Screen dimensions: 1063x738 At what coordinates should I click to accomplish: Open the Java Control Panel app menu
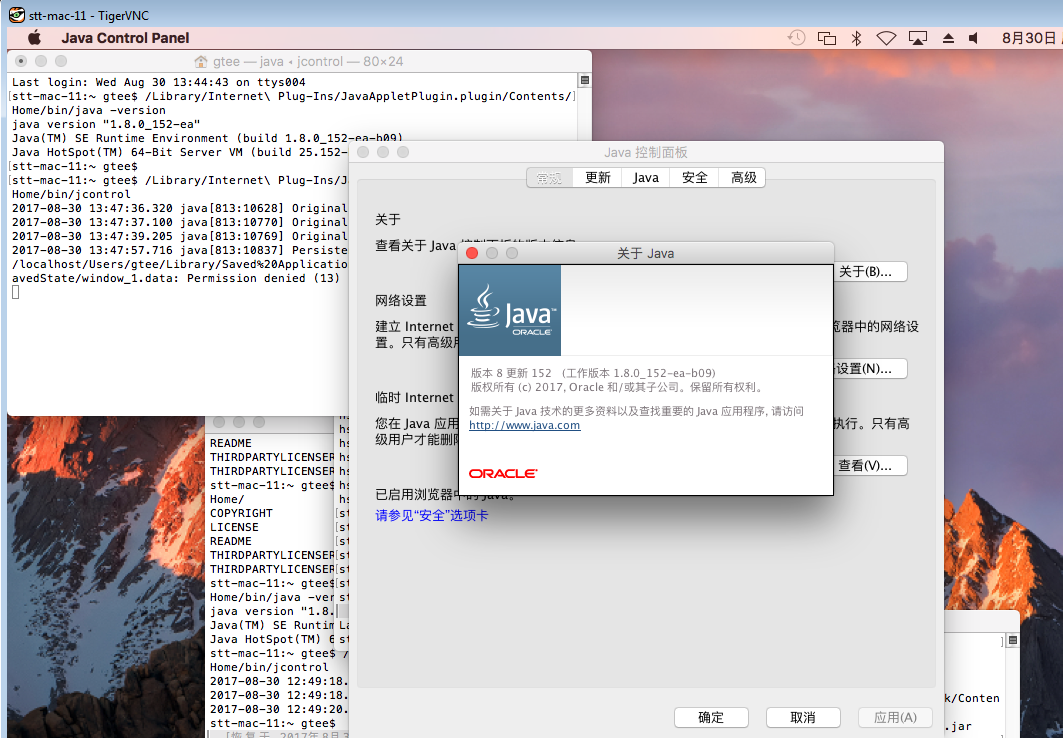(125, 38)
